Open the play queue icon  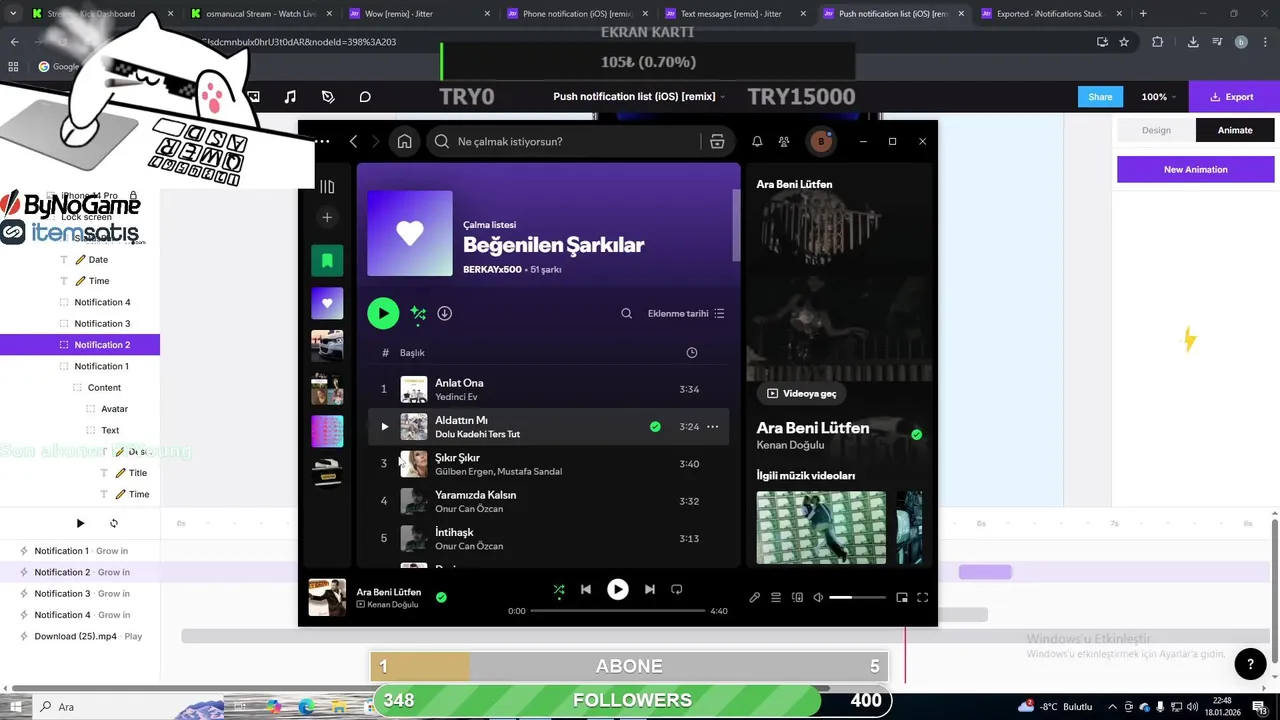point(776,598)
